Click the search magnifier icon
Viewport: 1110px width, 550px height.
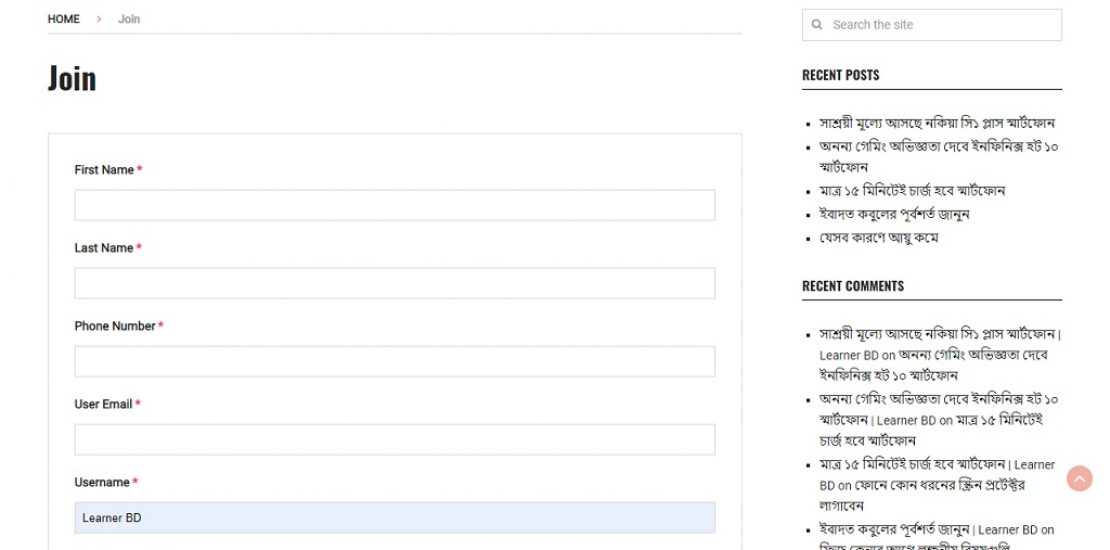817,25
